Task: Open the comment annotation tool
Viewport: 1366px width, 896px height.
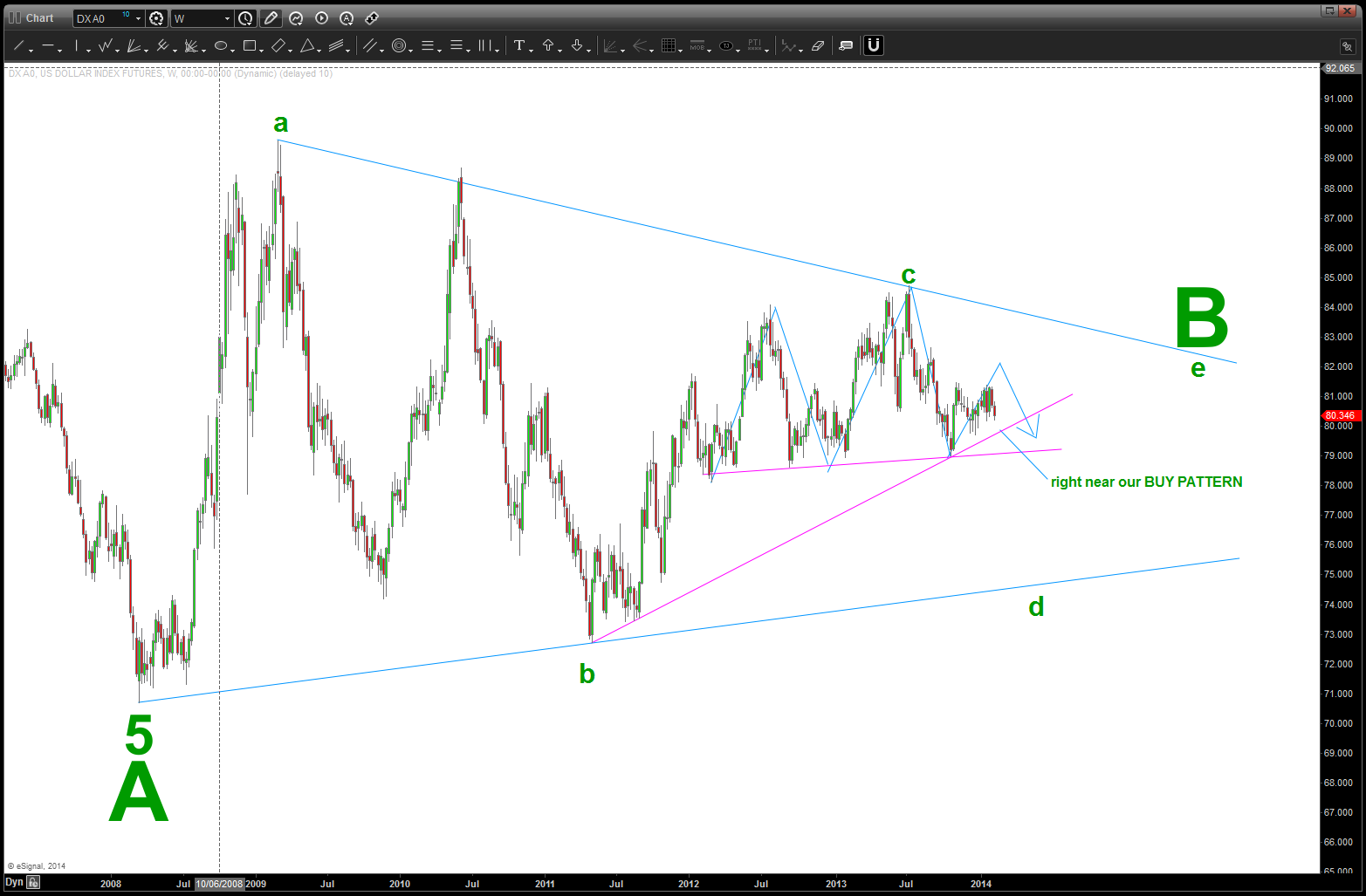Action: tap(845, 46)
